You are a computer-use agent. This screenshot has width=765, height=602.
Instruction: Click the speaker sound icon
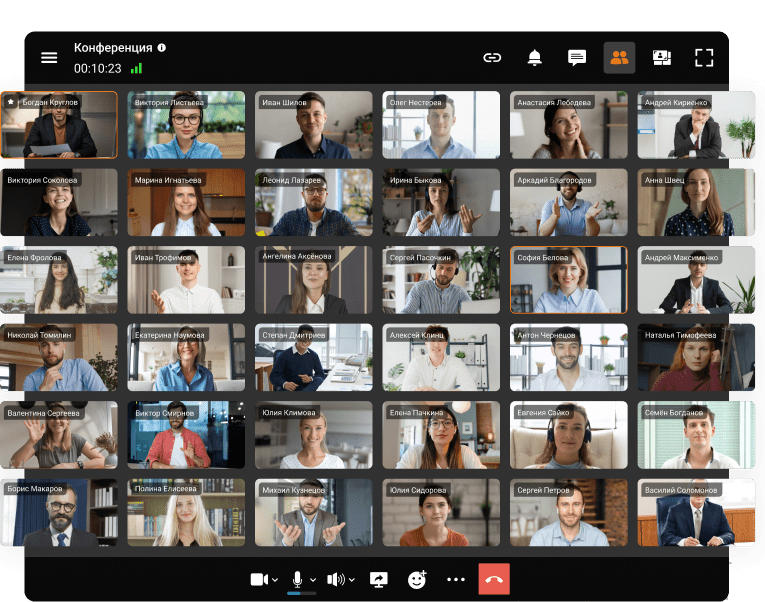coord(335,579)
